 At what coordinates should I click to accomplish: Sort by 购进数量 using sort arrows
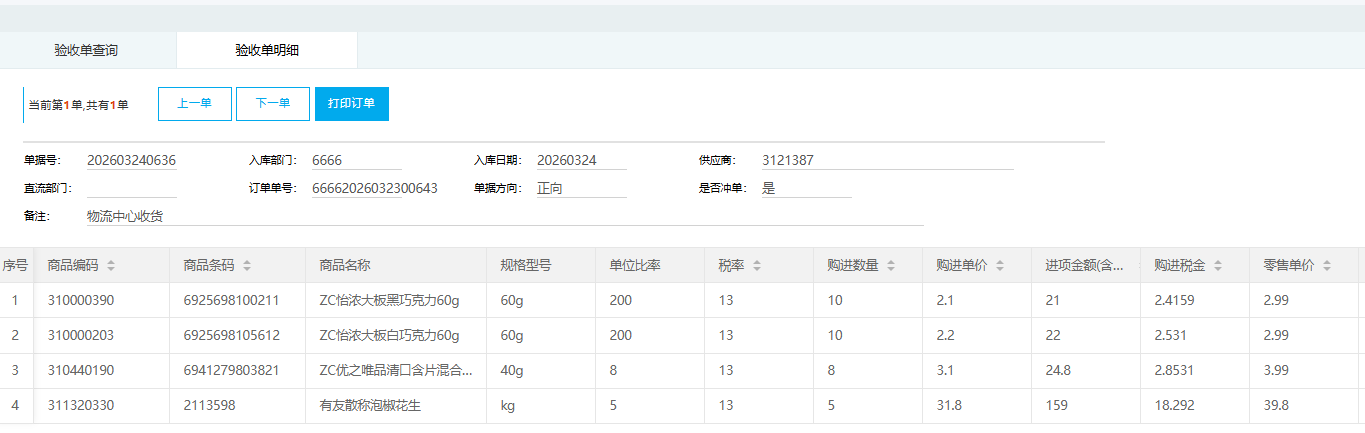pyautogui.click(x=892, y=266)
